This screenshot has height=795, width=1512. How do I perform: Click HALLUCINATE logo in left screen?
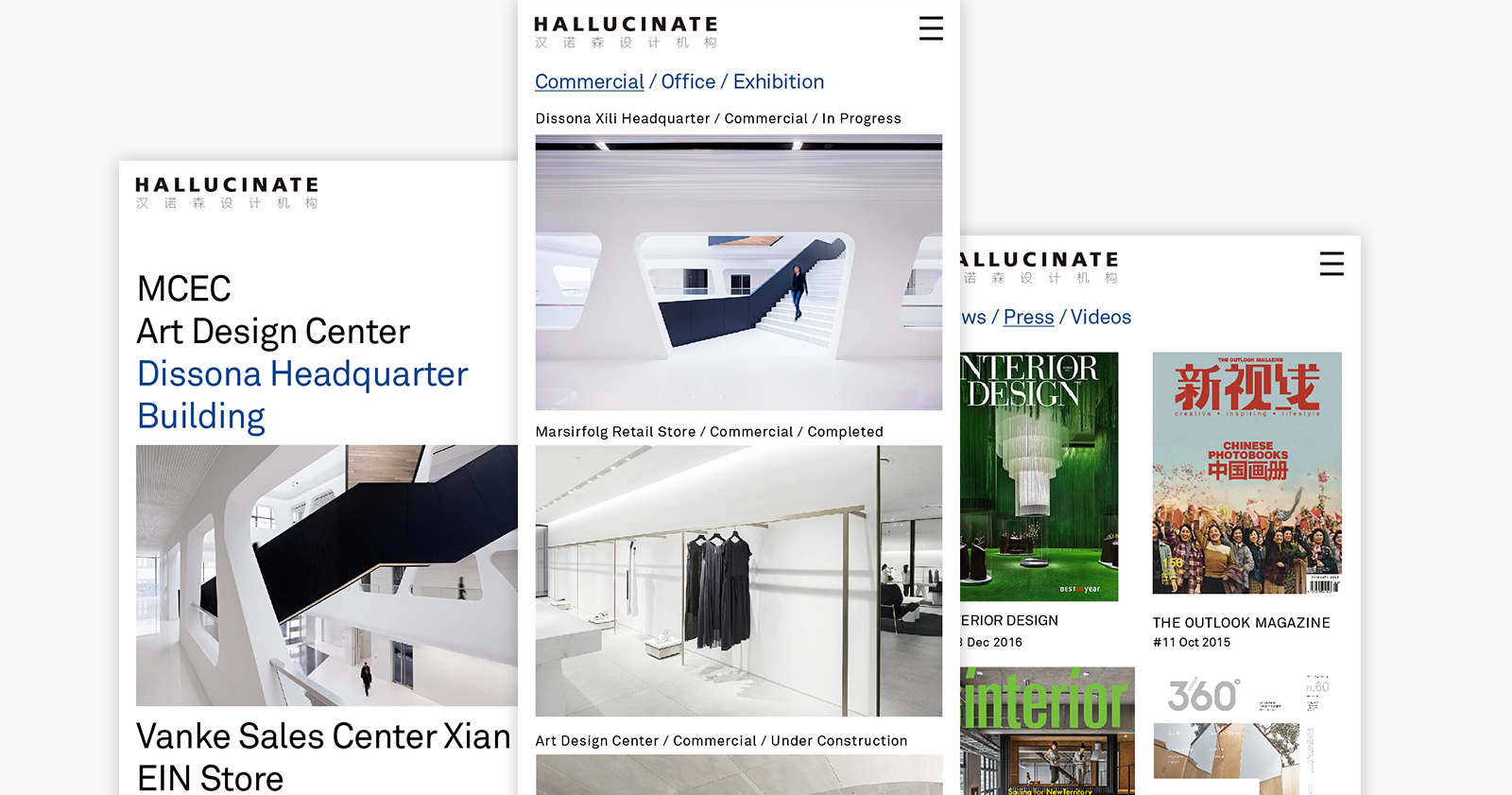[x=227, y=193]
